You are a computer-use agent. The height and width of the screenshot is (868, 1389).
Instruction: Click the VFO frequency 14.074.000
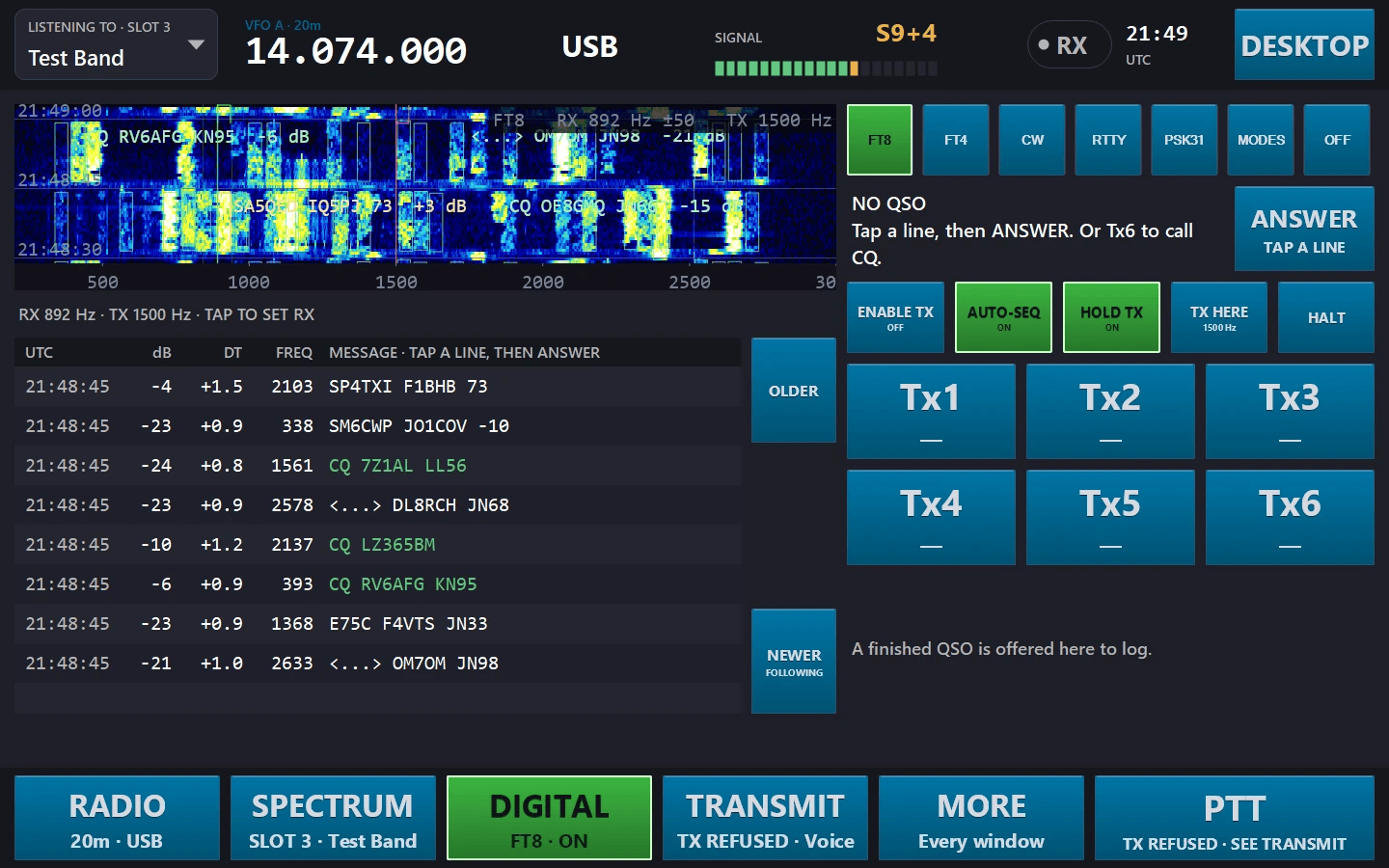[356, 51]
